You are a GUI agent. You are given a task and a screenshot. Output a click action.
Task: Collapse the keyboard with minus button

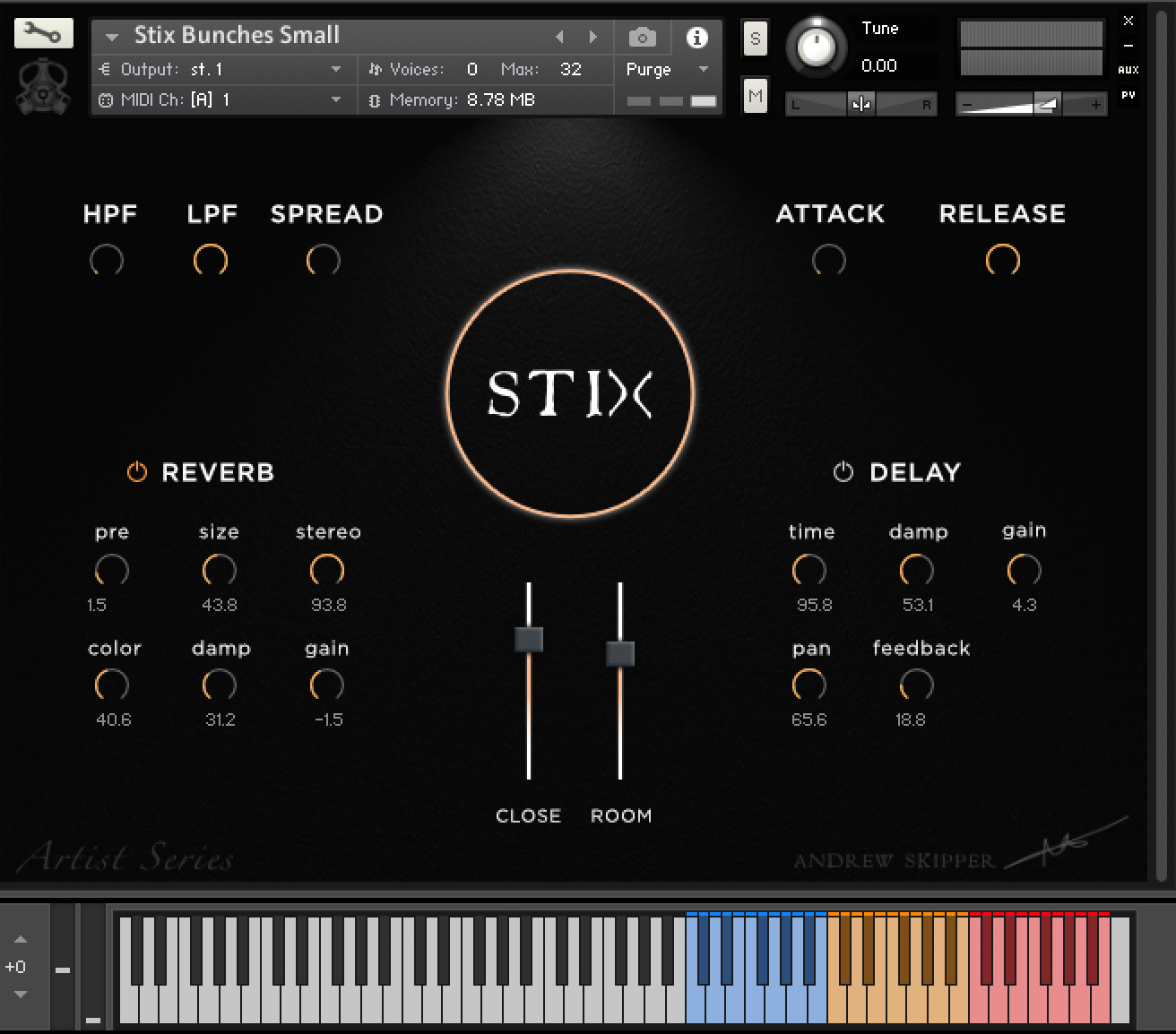(63, 969)
